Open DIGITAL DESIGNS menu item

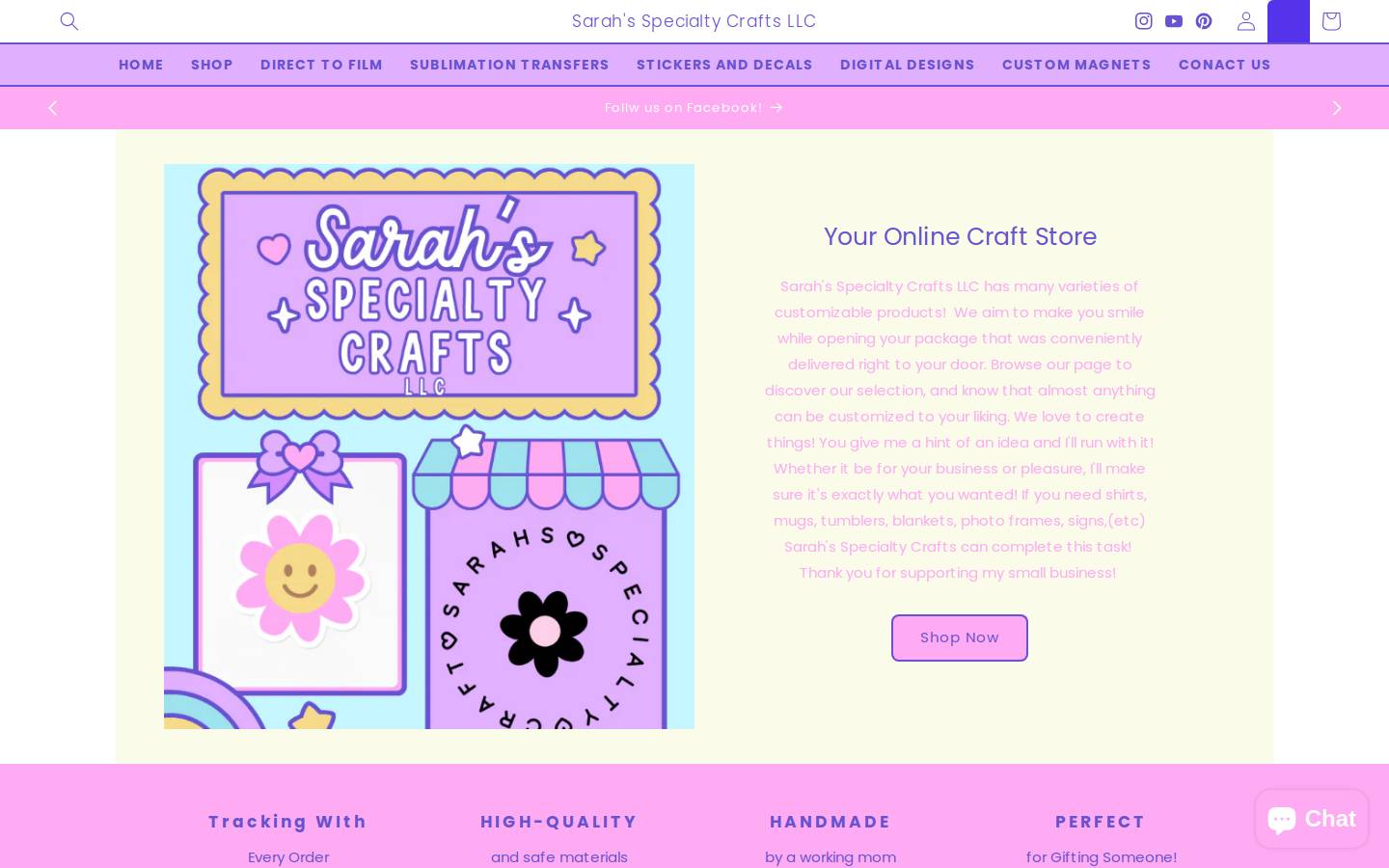(908, 65)
